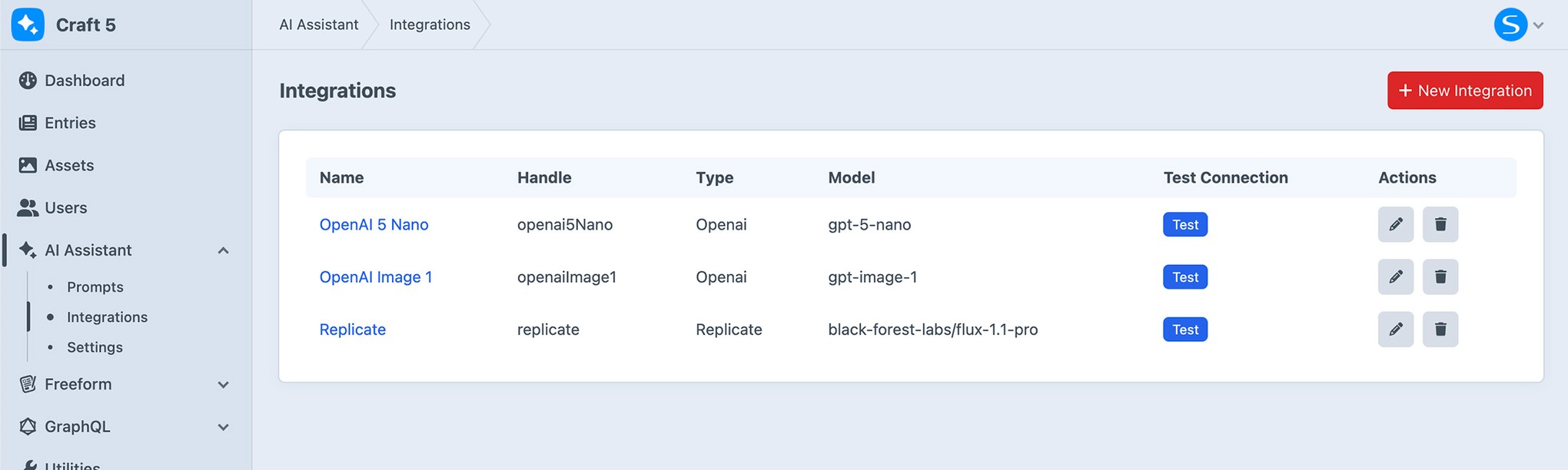Click the Entries newspaper icon
1568x470 pixels.
28,123
